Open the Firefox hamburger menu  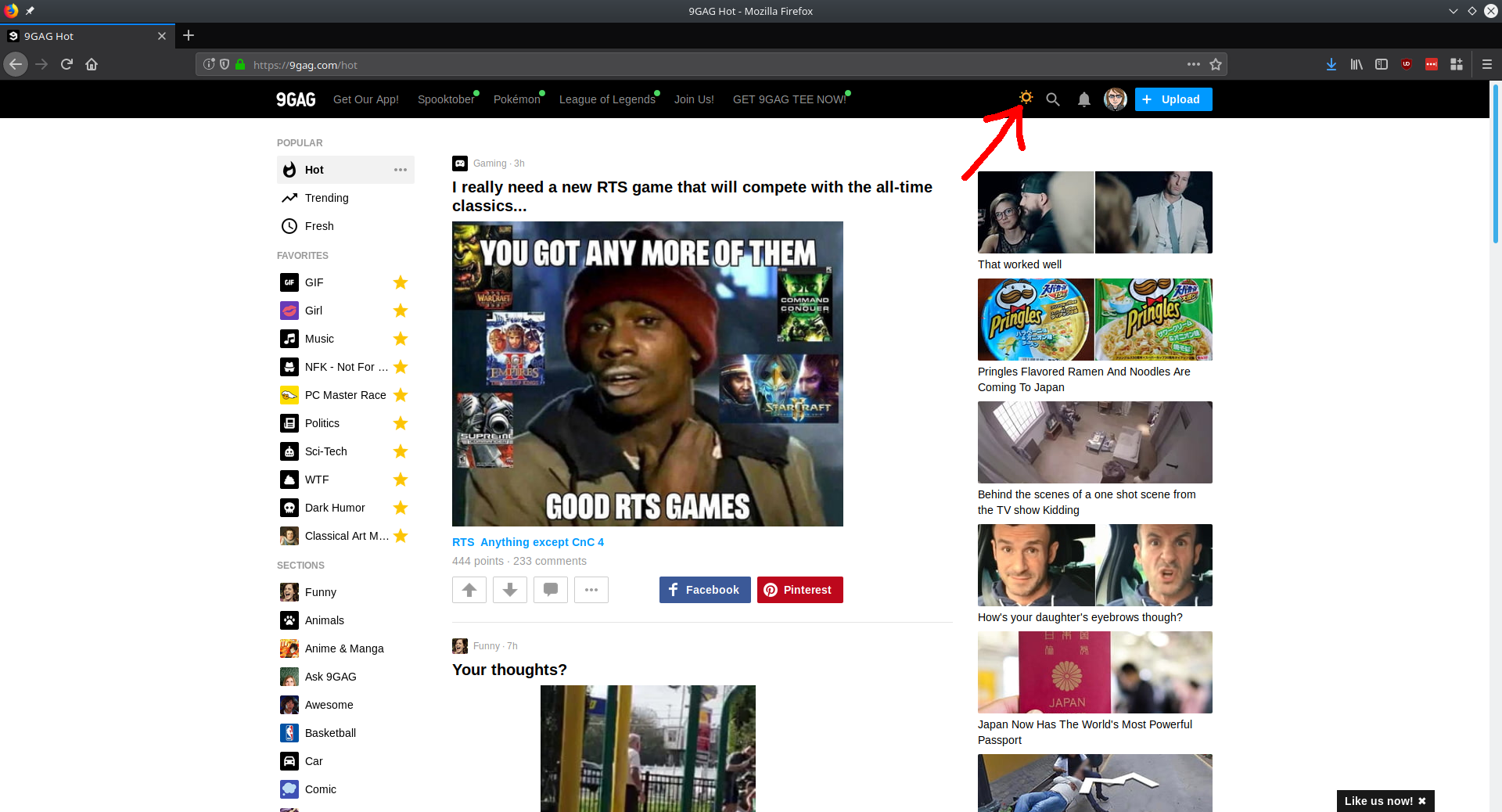click(1487, 64)
